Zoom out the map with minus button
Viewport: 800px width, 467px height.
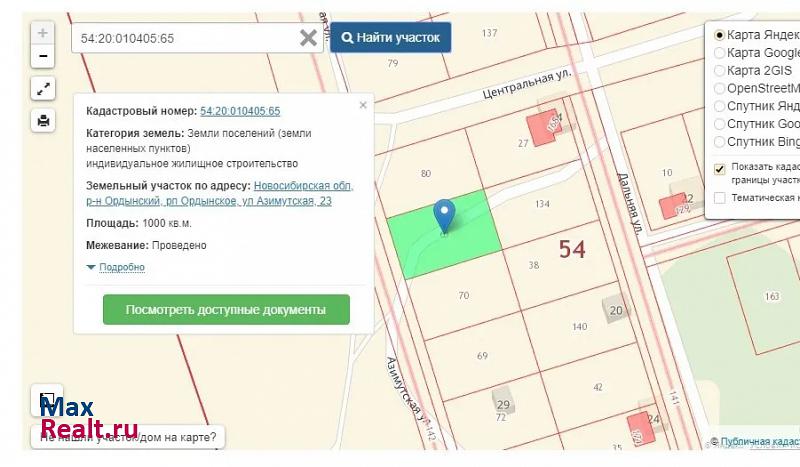(x=43, y=56)
